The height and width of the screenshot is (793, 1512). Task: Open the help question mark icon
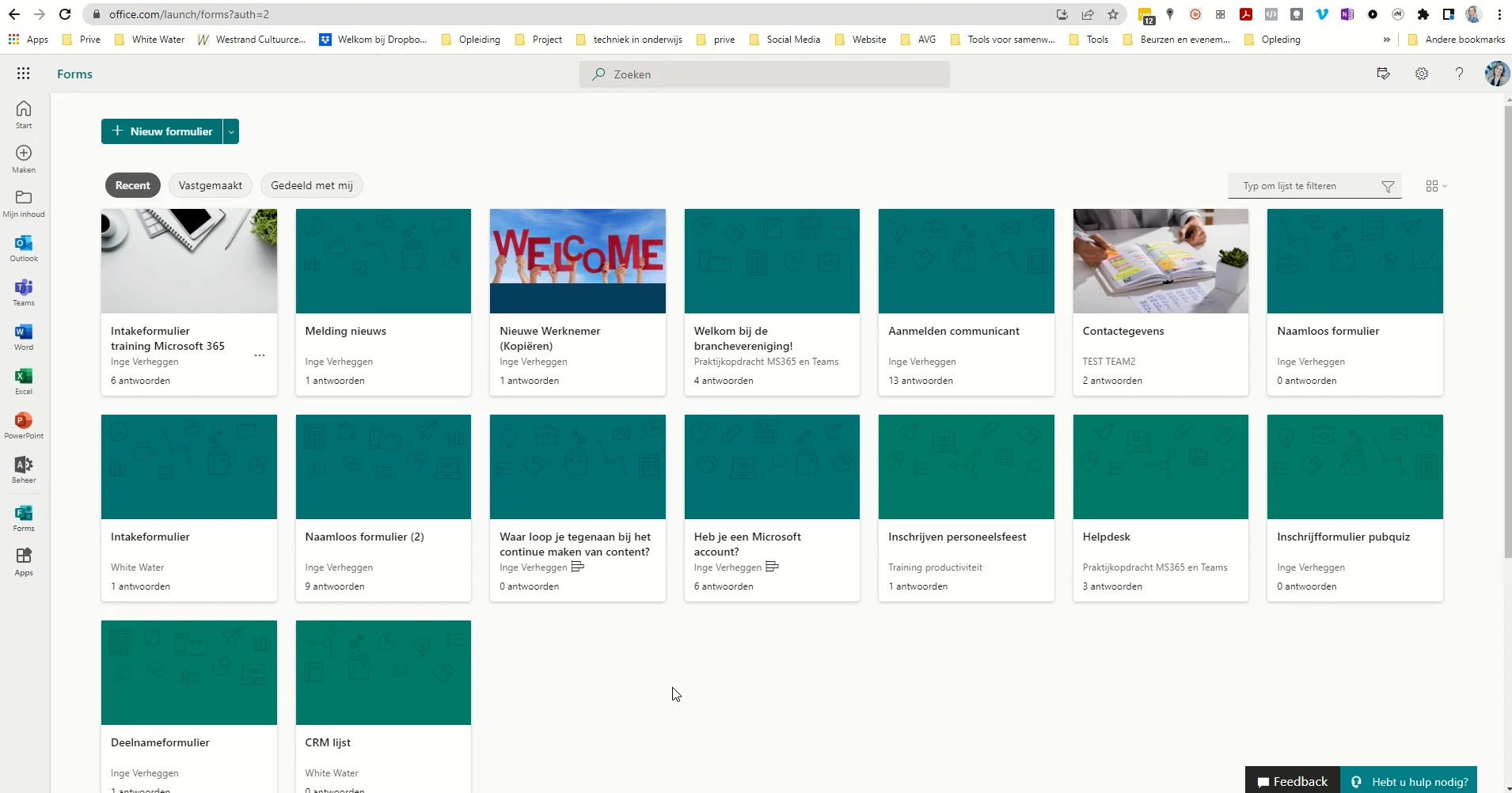1459,74
